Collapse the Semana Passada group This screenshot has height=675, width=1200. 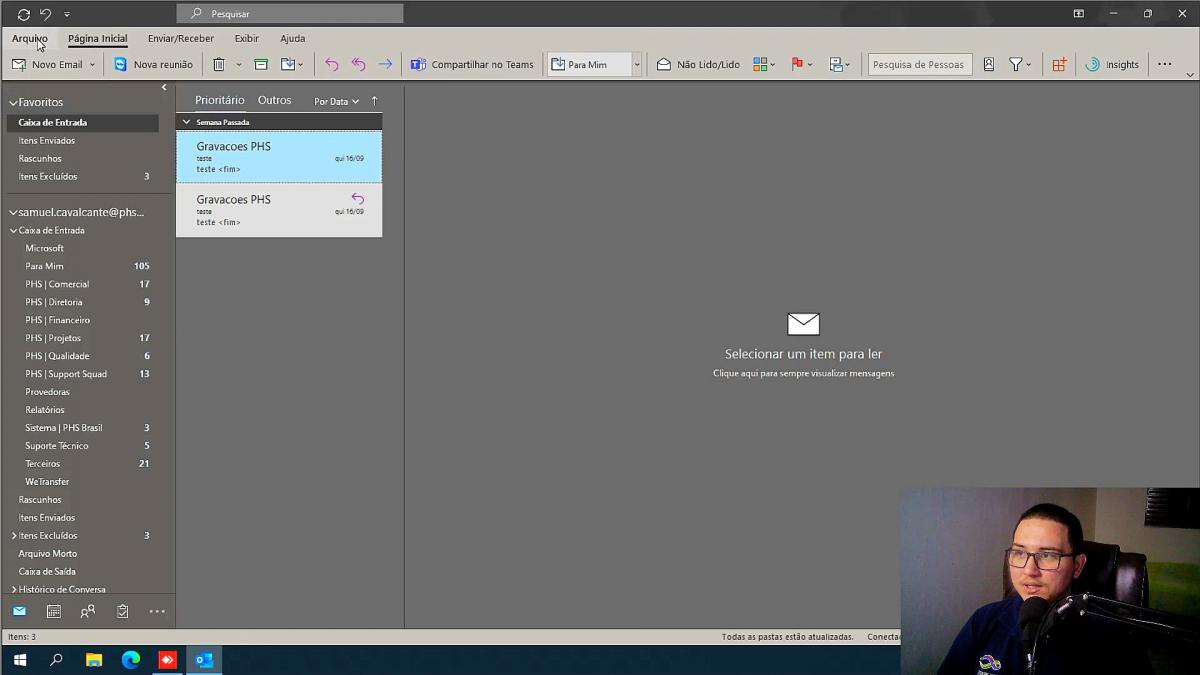point(186,122)
